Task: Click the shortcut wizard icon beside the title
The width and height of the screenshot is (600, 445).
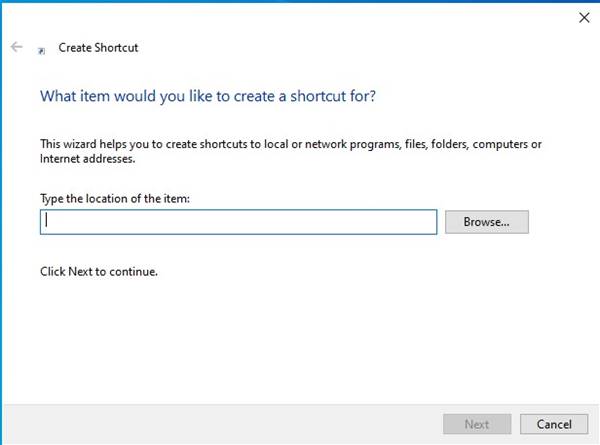Action: pos(41,51)
